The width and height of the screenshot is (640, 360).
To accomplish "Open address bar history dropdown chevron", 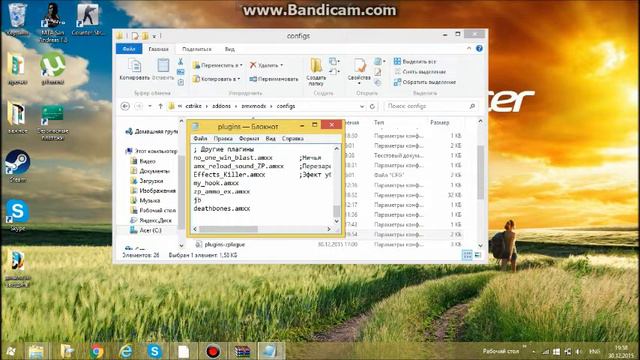I will coord(362,106).
